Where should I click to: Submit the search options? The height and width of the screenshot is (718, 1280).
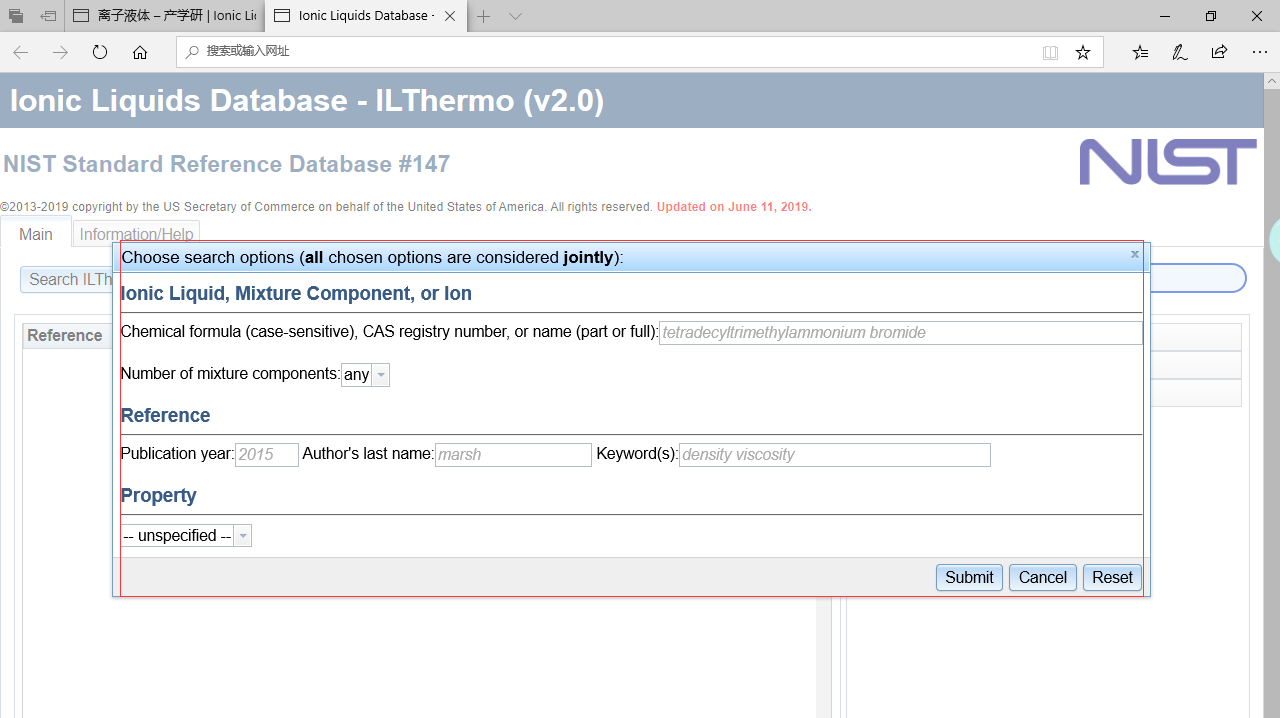click(969, 577)
